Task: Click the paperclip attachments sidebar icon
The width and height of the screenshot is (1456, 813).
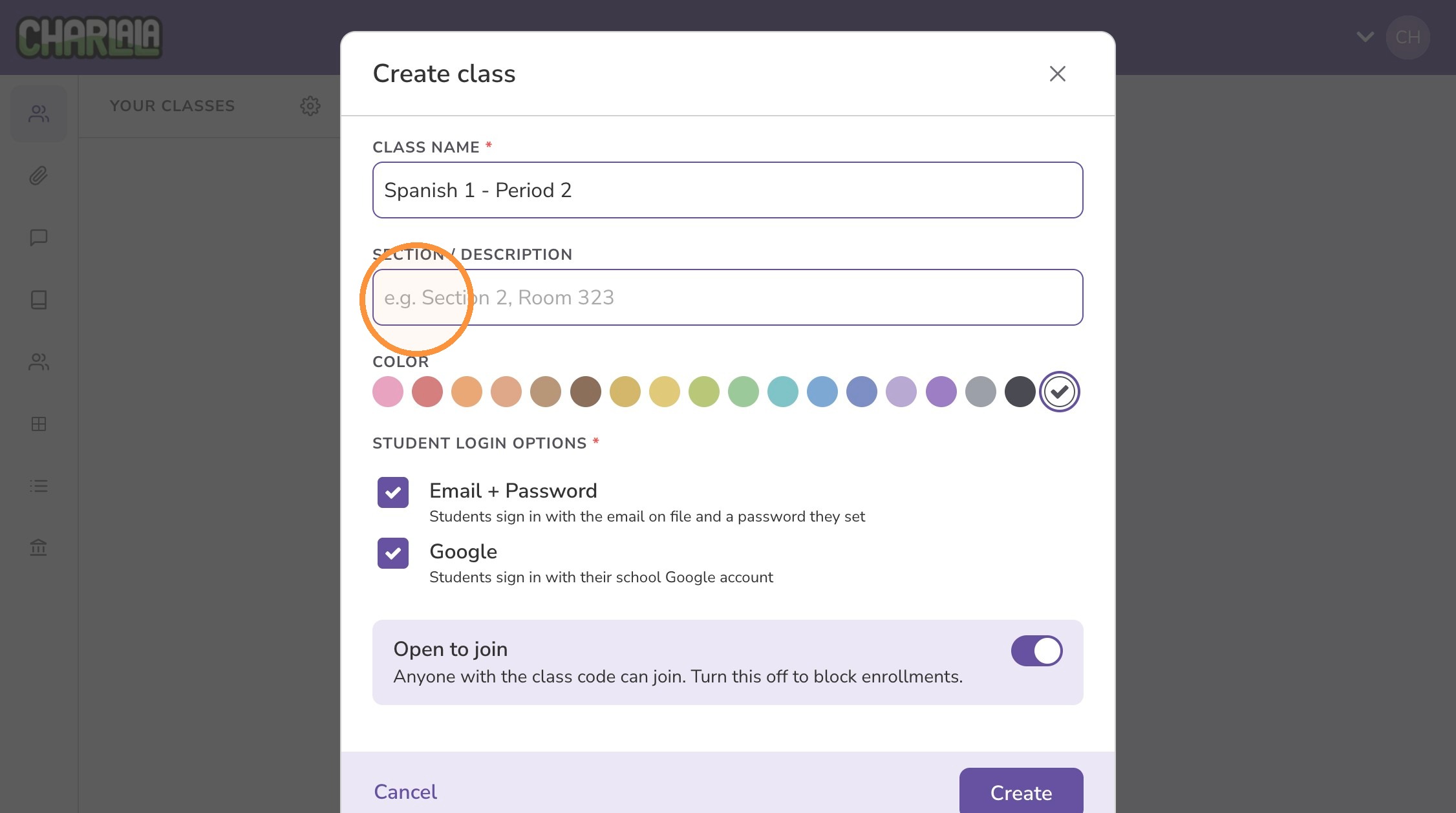Action: 39,176
